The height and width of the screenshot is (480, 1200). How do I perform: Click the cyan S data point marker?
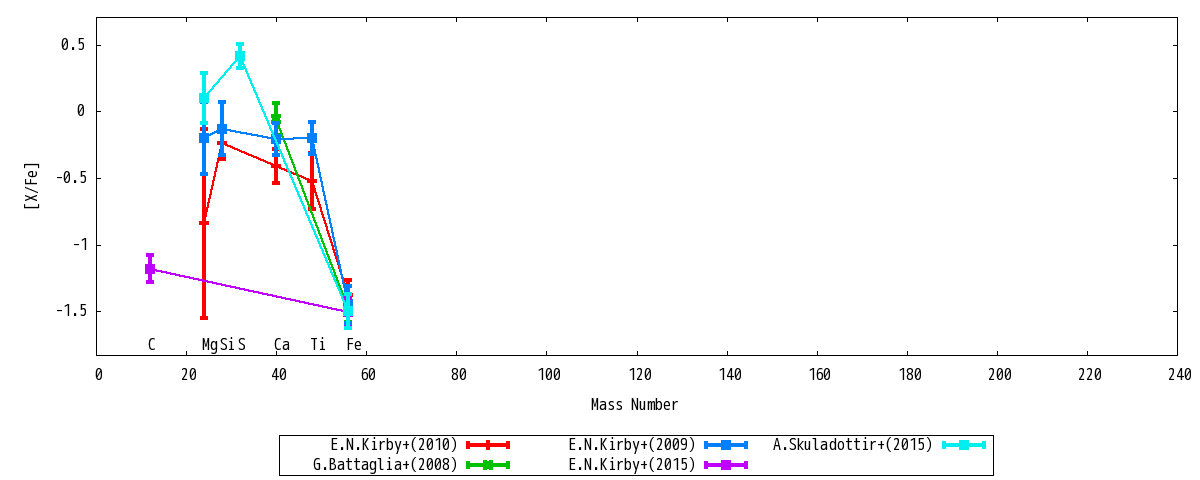coord(240,57)
